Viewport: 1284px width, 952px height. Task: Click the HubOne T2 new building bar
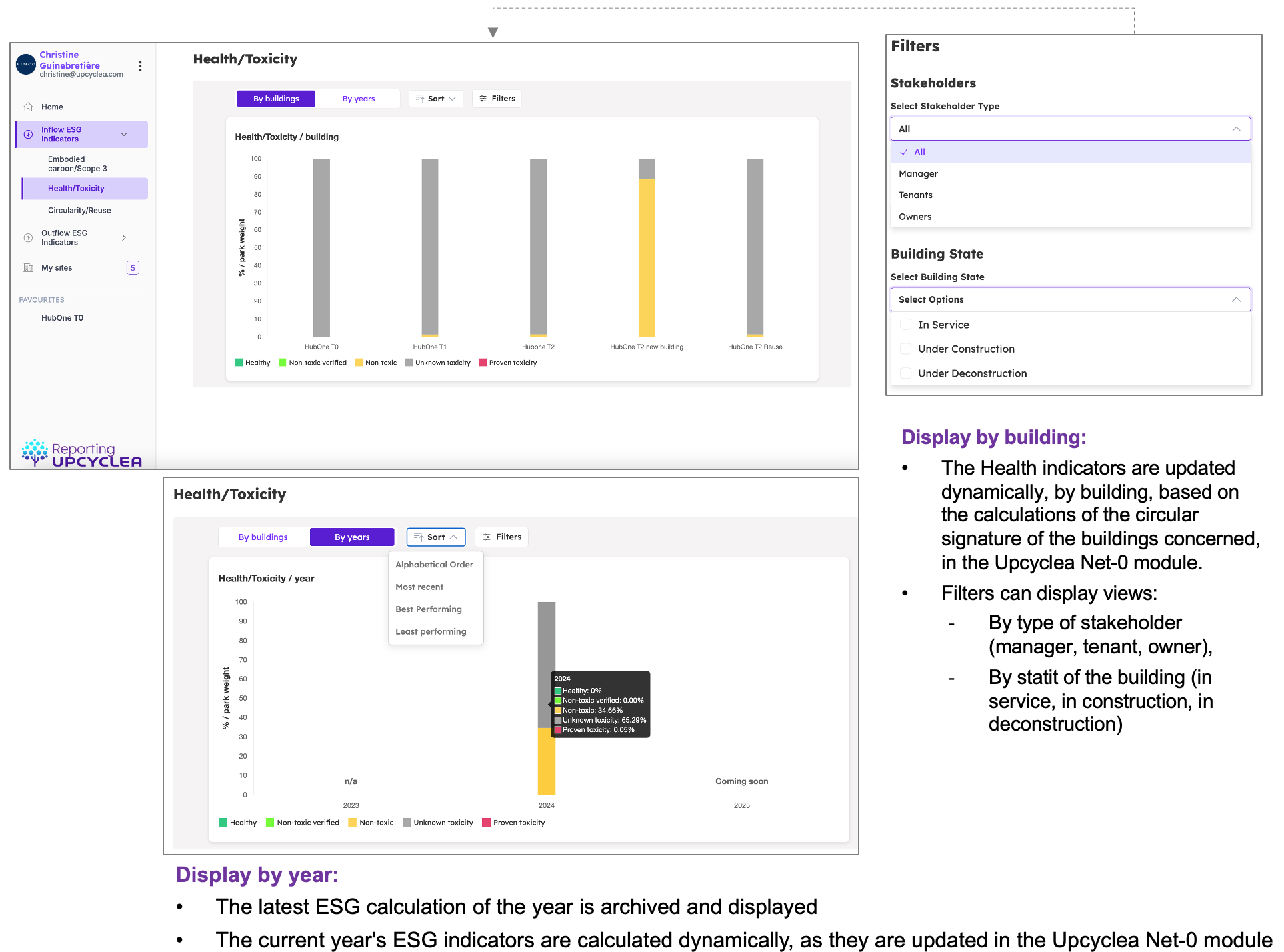click(647, 248)
